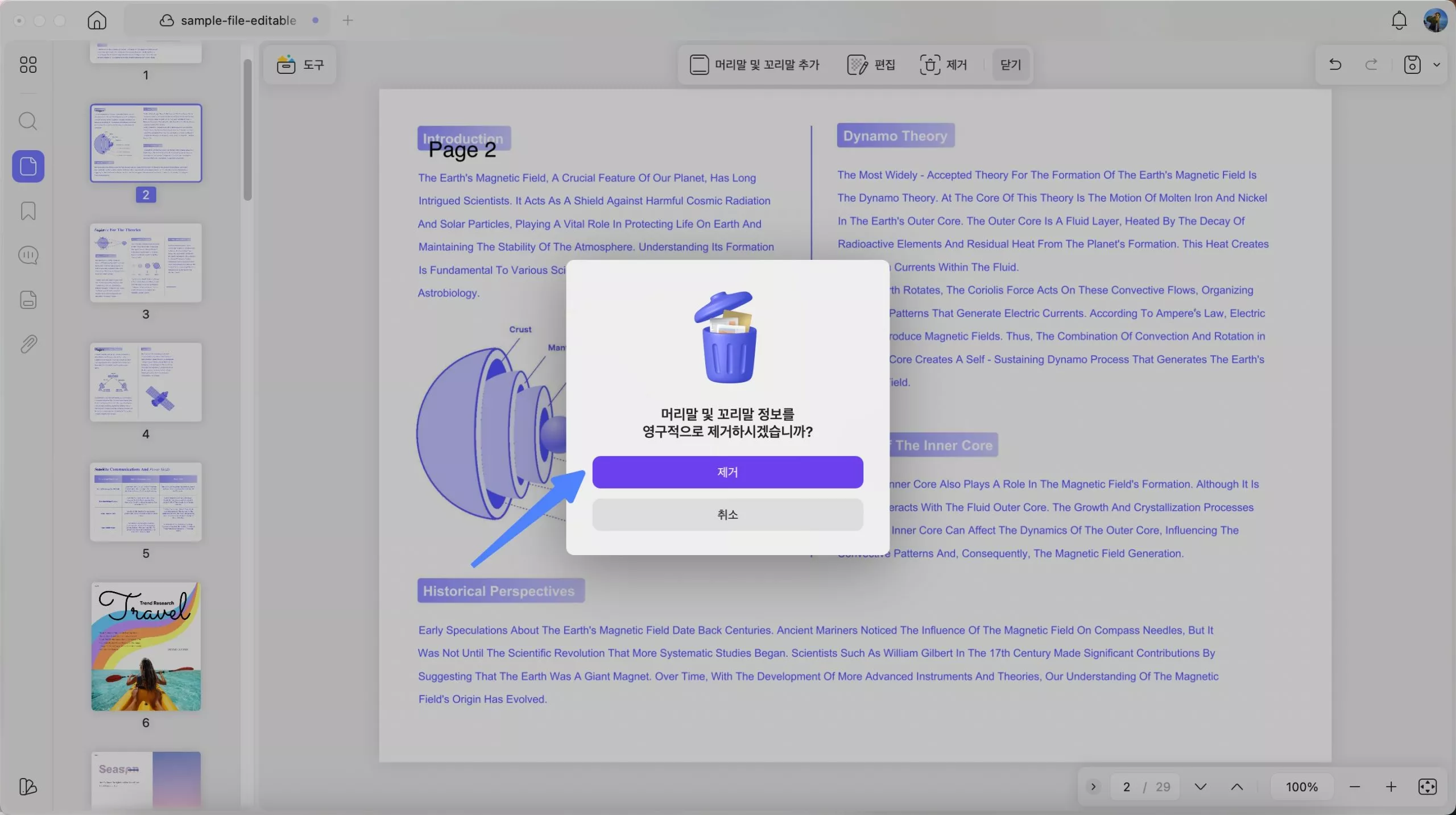Click the current page number field
1456x815 pixels.
point(1127,787)
